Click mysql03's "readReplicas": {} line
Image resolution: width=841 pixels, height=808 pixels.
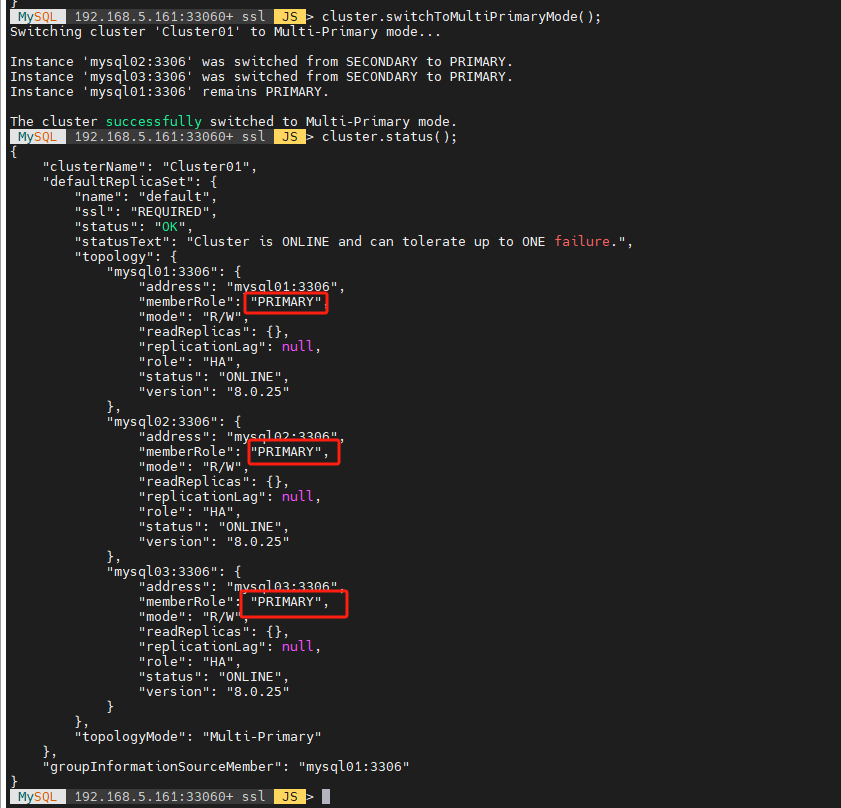coord(213,632)
